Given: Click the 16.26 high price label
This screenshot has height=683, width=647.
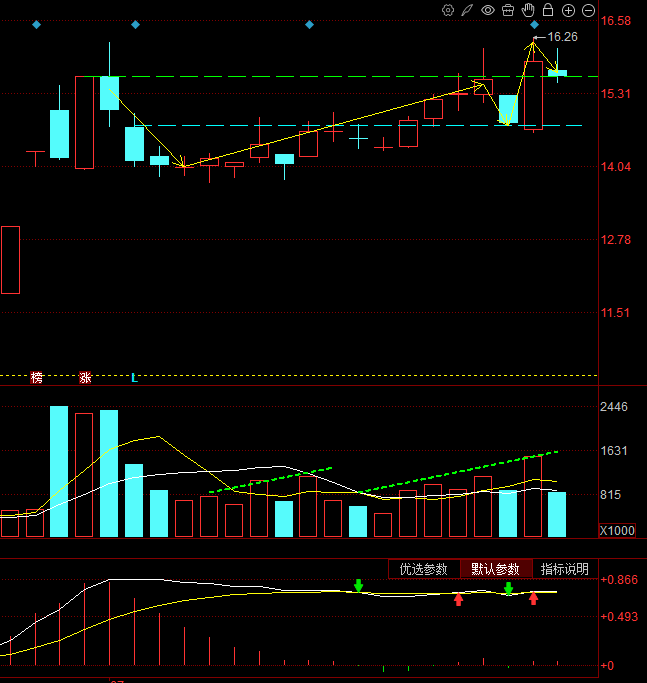Looking at the screenshot, I should (562, 37).
